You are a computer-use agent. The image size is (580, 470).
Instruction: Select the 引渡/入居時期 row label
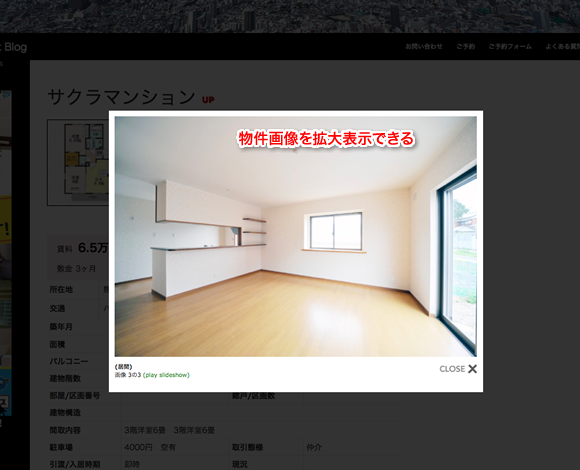point(75,464)
